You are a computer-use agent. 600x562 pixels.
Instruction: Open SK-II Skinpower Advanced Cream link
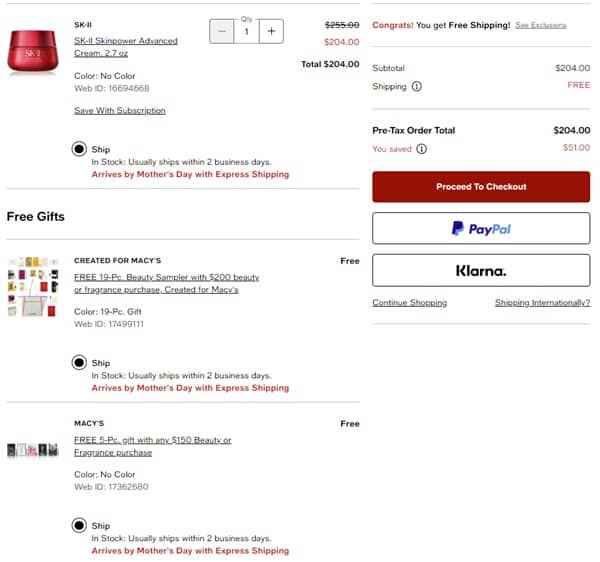[126, 47]
